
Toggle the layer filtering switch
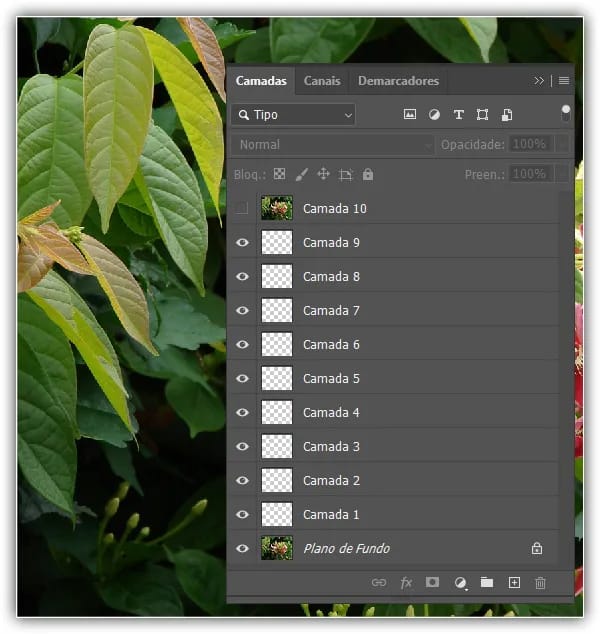[566, 113]
